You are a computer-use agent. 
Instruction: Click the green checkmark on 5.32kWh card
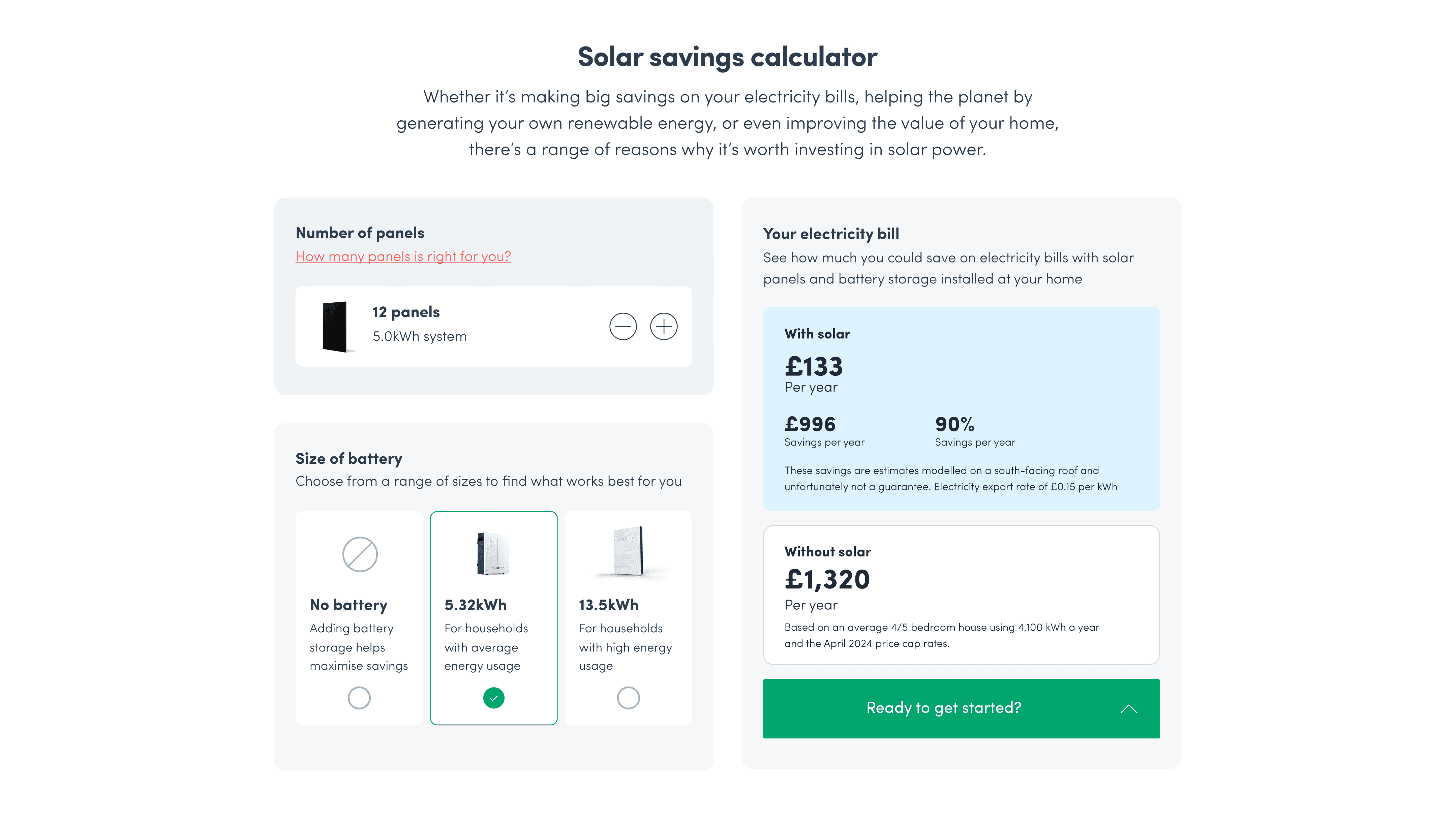point(493,698)
